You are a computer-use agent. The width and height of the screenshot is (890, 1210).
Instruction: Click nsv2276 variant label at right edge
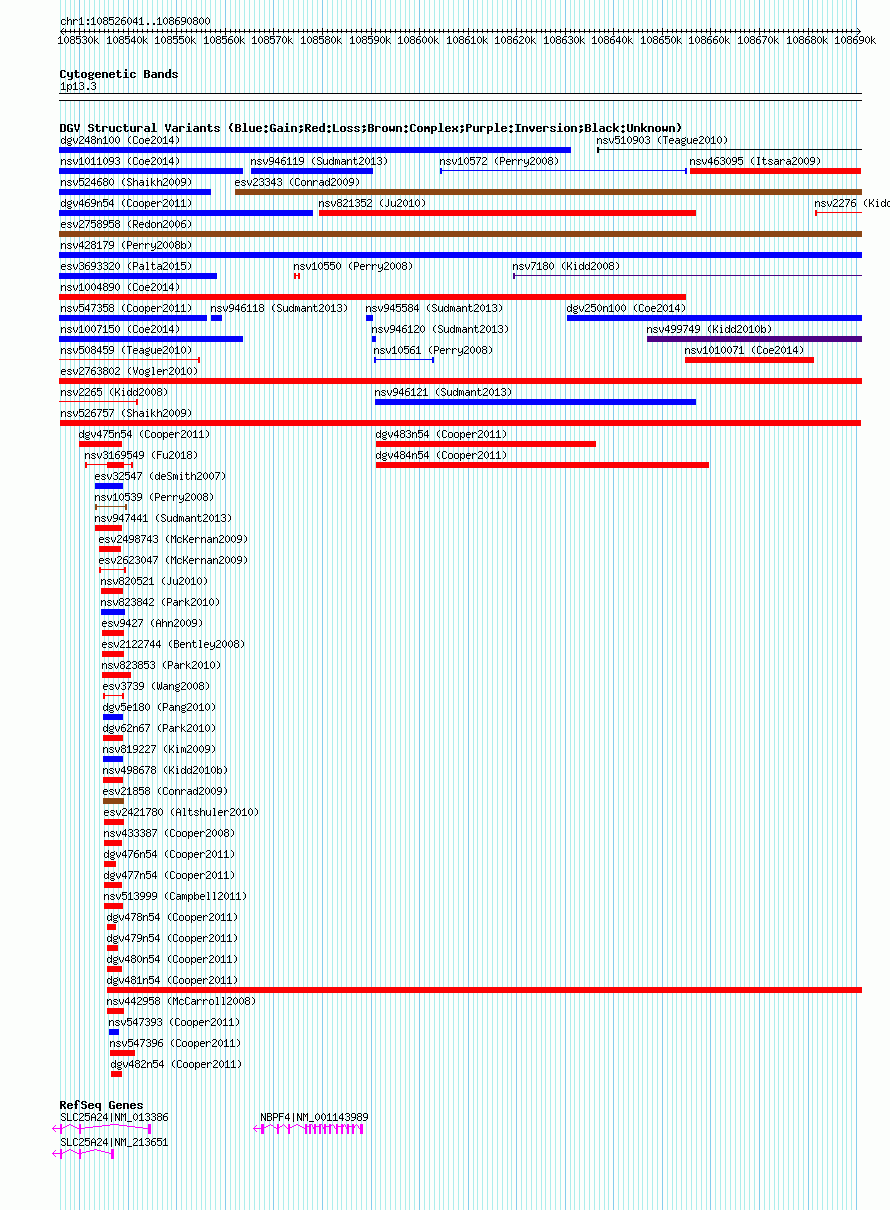coord(852,203)
